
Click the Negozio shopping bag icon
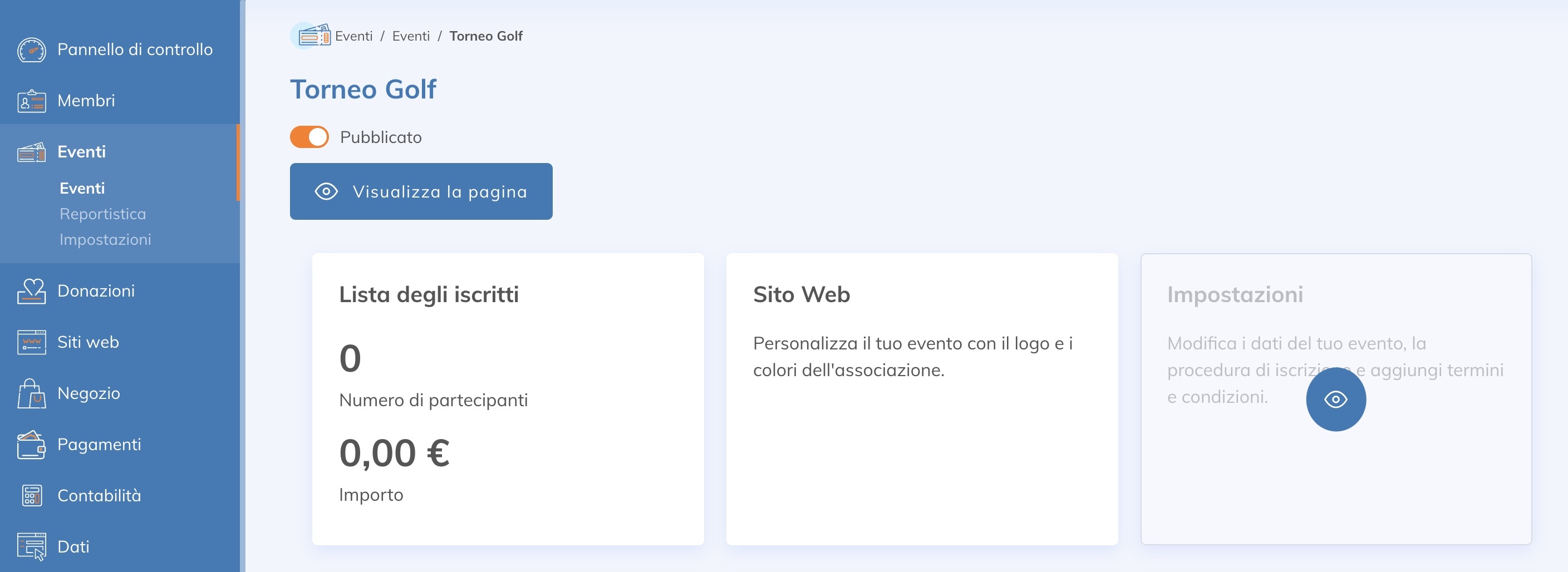[32, 393]
